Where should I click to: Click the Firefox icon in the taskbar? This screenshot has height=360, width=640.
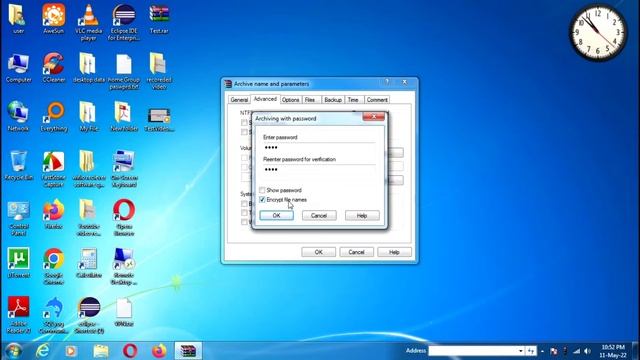[159, 351]
